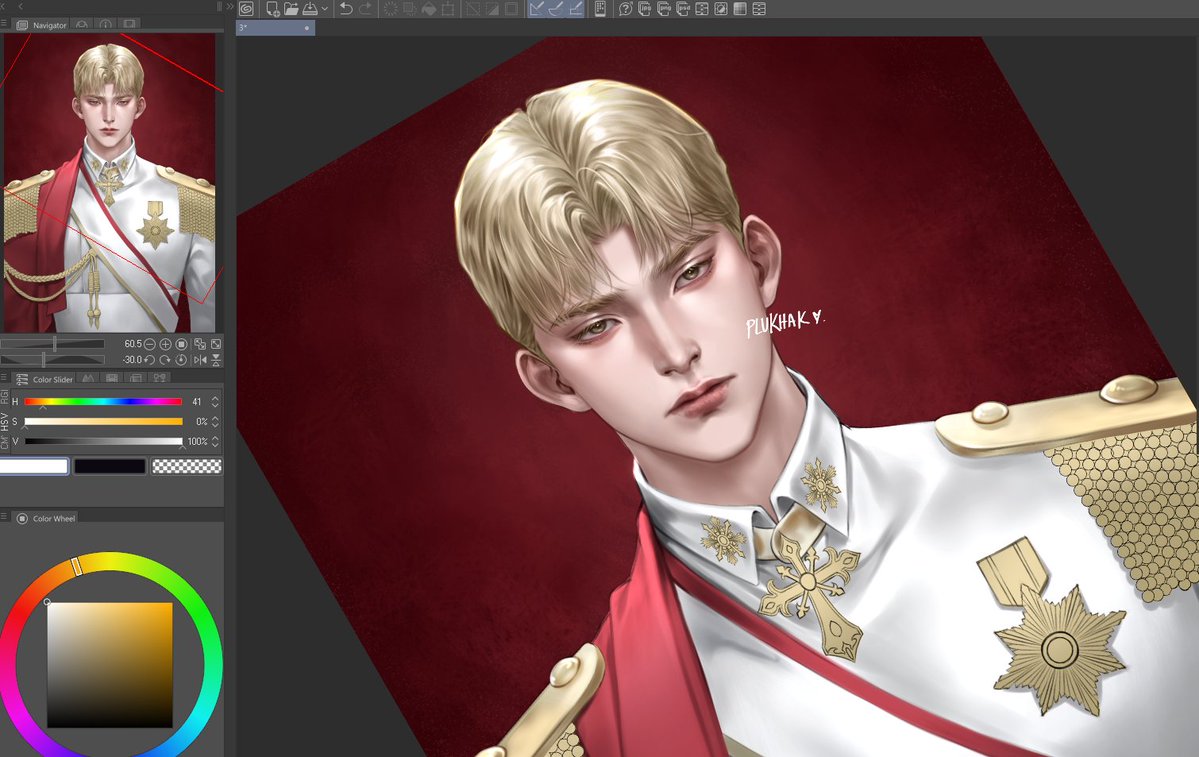
Task: Click the grid pattern toolbar icon
Action: [740, 9]
